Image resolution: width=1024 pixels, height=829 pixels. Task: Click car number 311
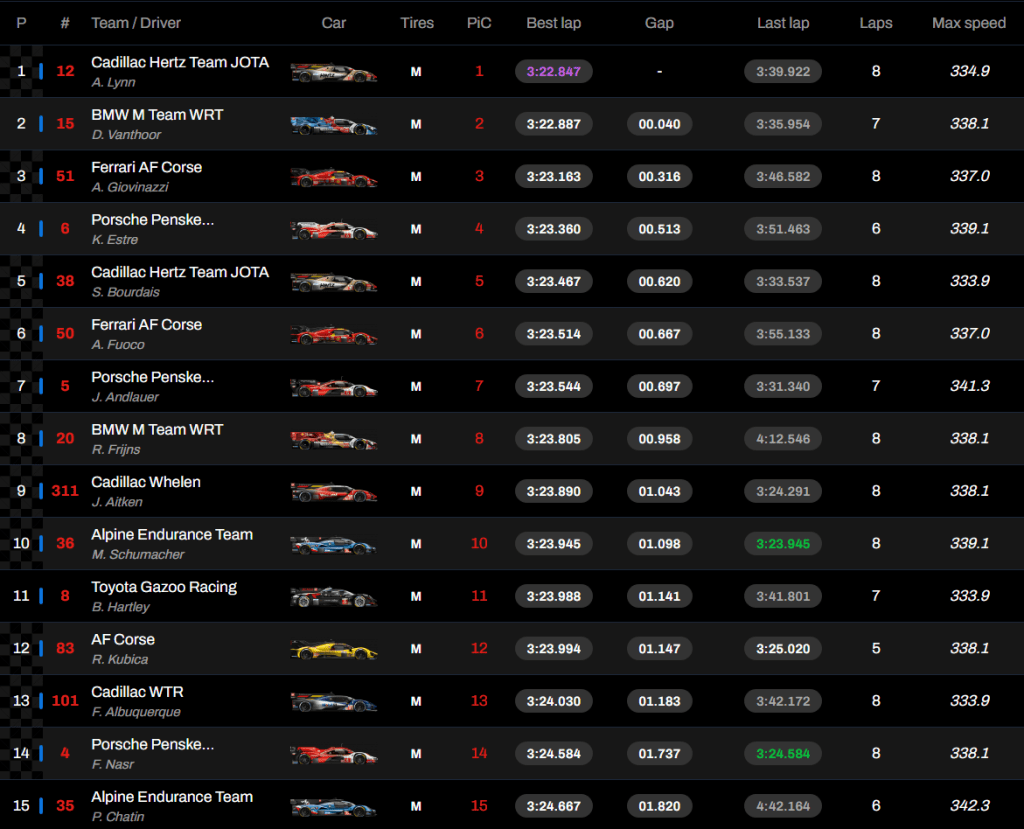click(65, 491)
